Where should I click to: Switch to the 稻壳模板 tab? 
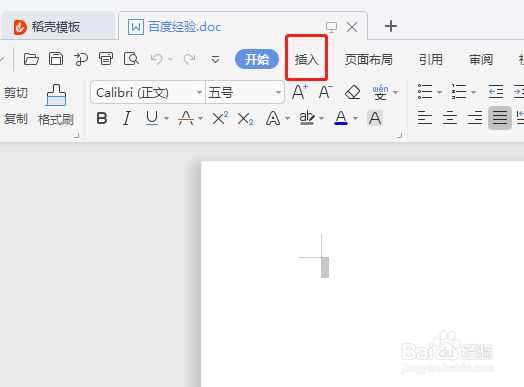[x=58, y=27]
